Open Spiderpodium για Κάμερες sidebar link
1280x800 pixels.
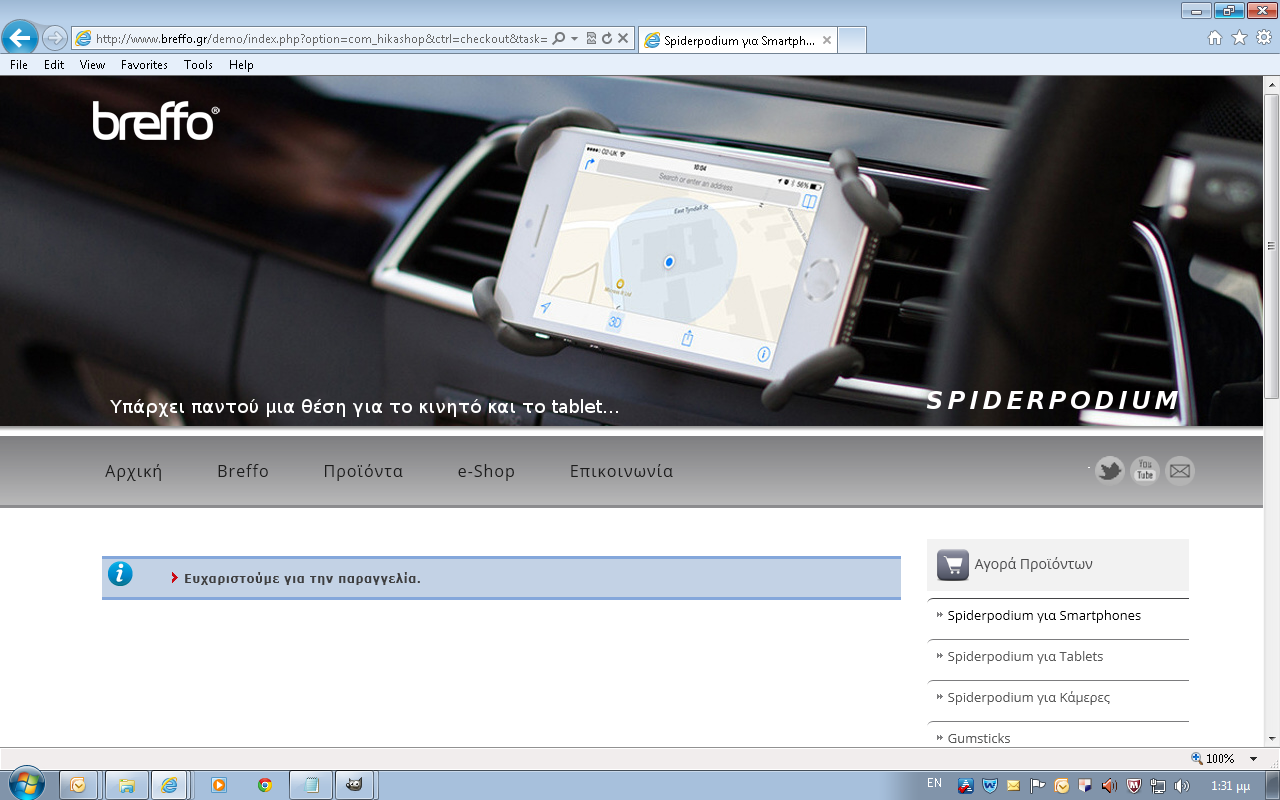[1028, 698]
